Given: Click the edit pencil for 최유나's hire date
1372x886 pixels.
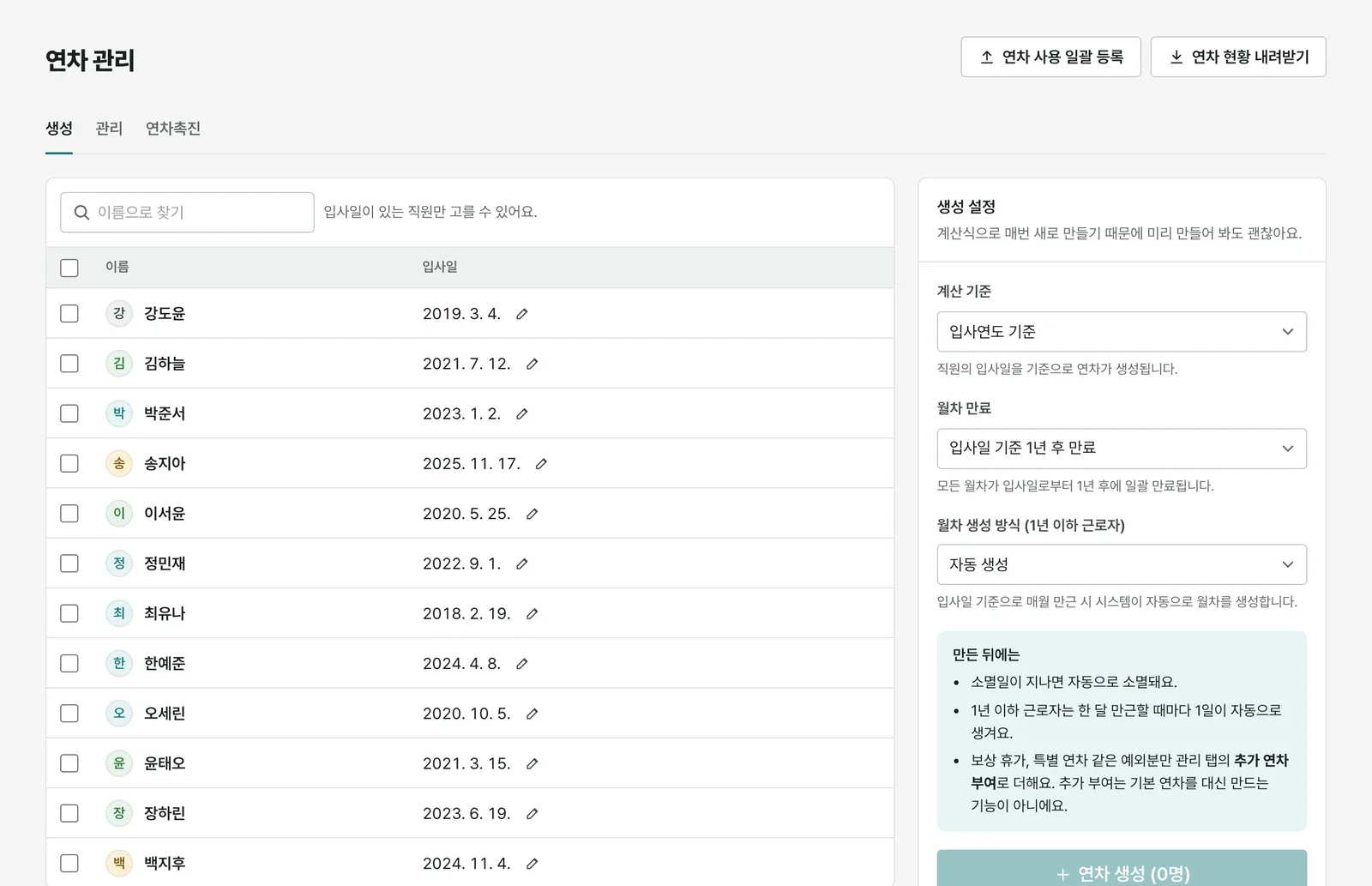Looking at the screenshot, I should (x=532, y=613).
